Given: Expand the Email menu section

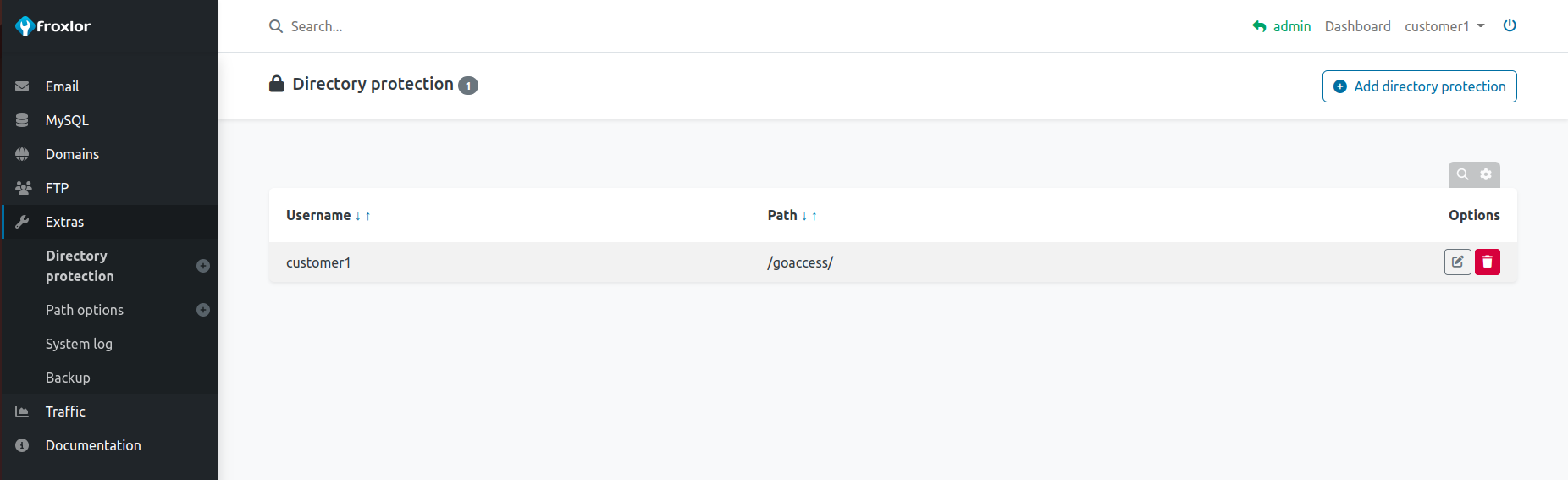Looking at the screenshot, I should click(62, 86).
